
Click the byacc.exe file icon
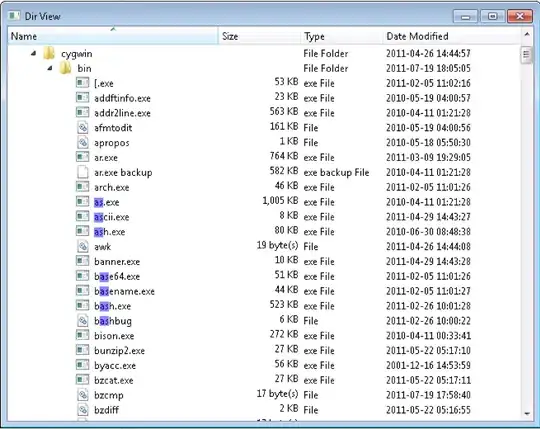83,365
